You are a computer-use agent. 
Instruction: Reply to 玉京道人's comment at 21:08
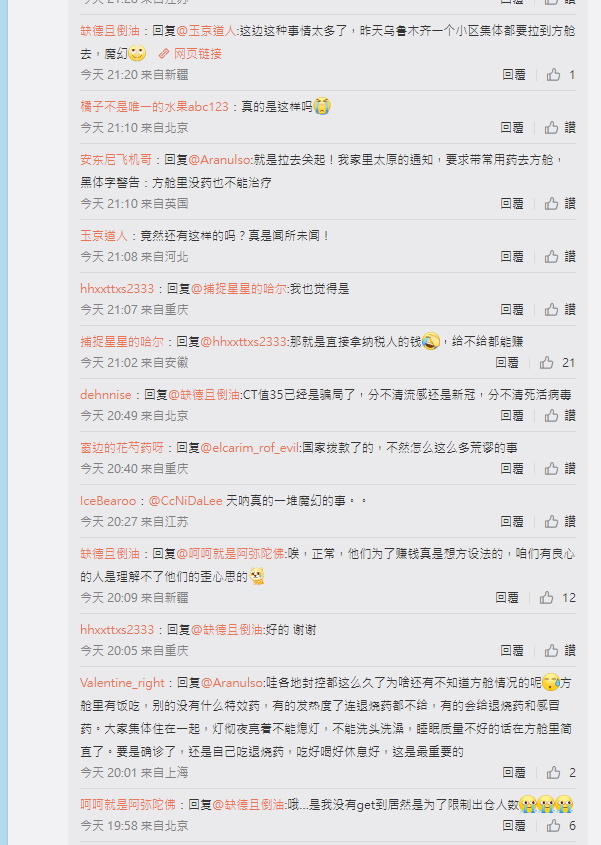[512, 257]
